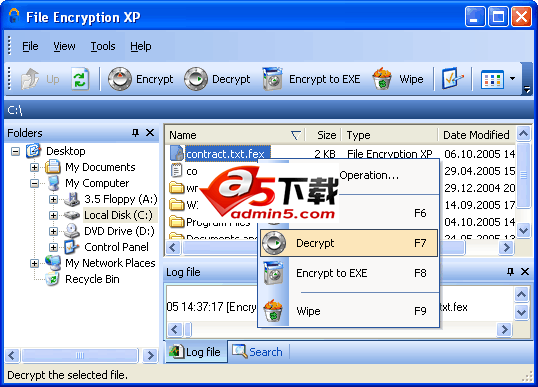Expand the DVD Drive (D:) node

pos(53,231)
